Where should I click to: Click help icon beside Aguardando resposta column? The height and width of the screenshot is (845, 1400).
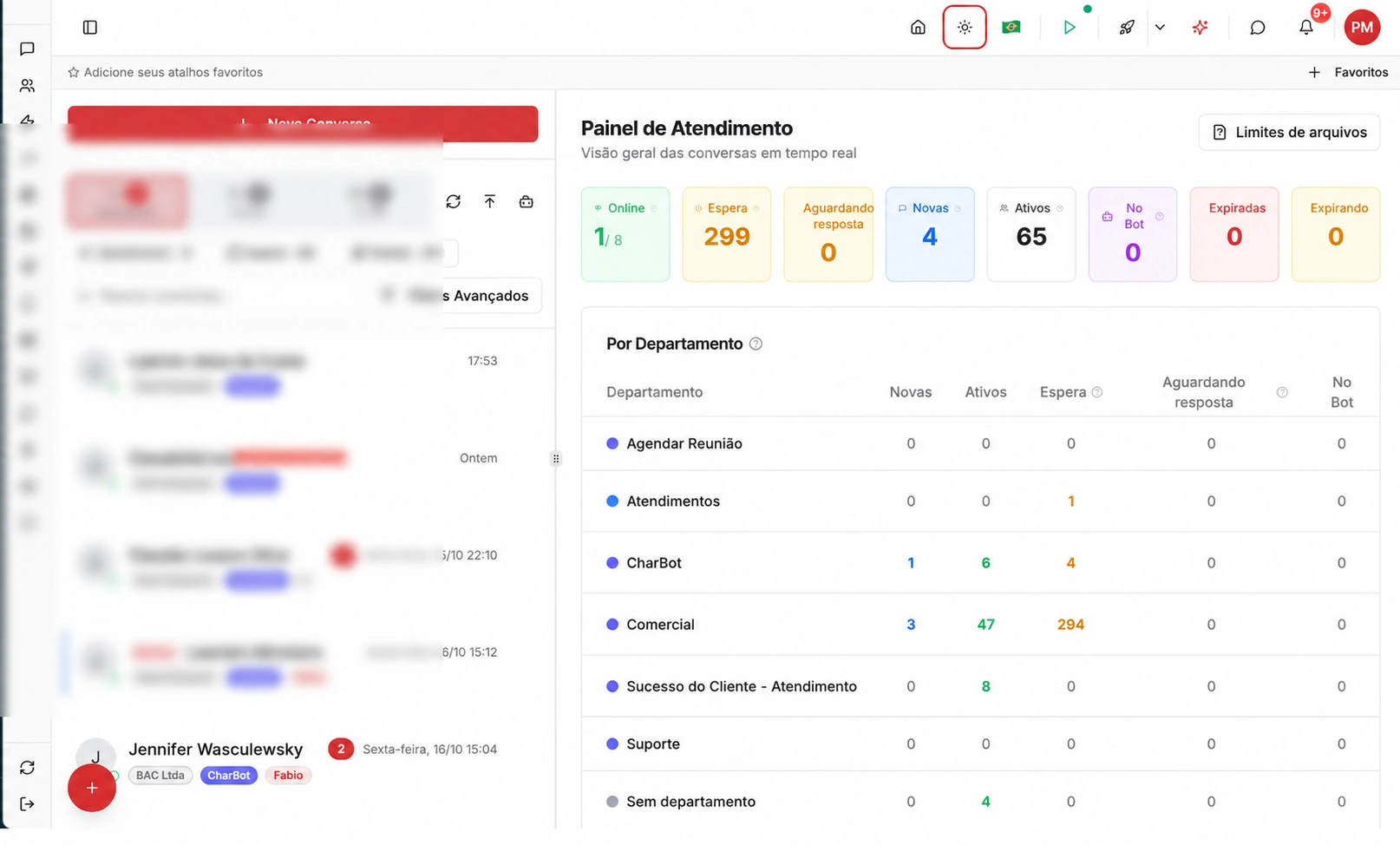(x=1282, y=392)
